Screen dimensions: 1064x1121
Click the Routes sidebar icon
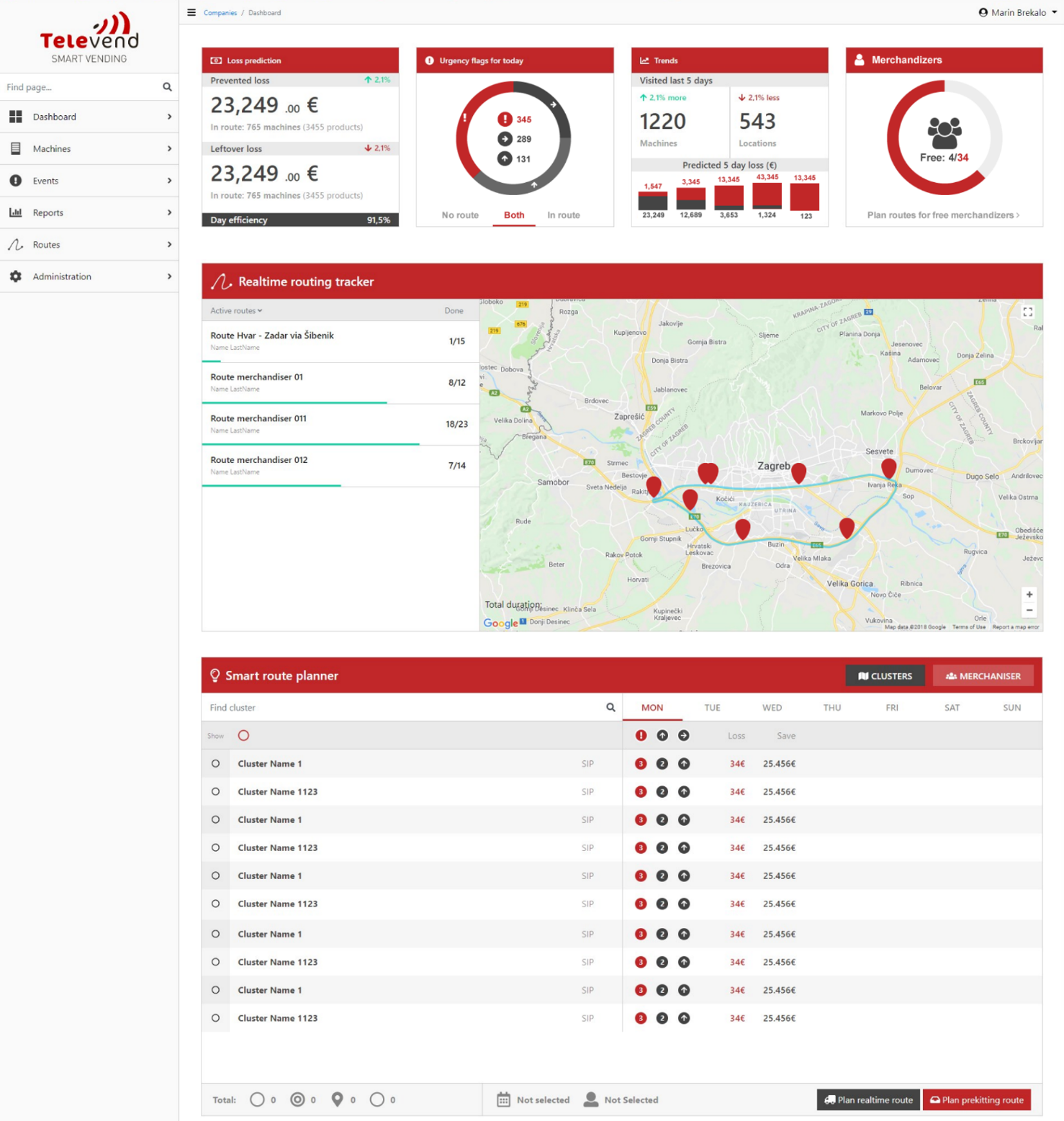point(15,244)
